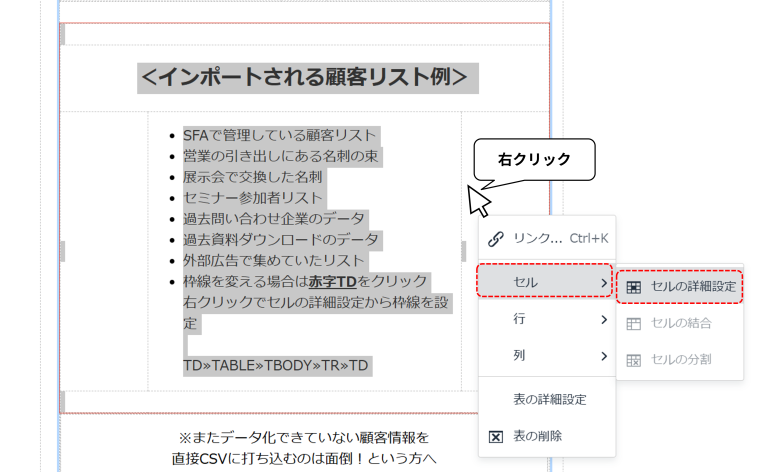768x472 pixels.
Task: Click the TD»TABLE»TBODY»TR»TD path text
Action: click(275, 366)
